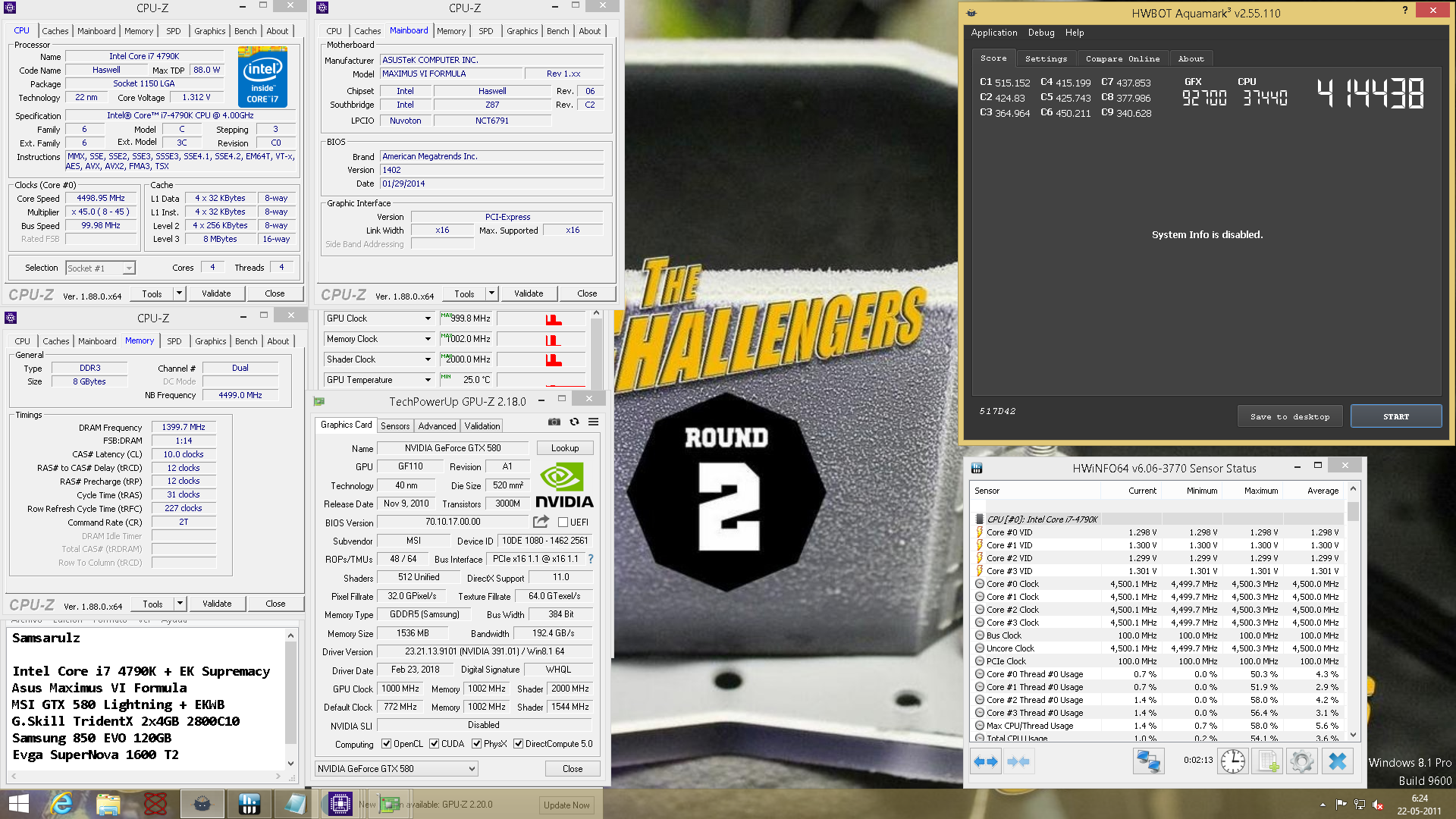Click HWiNFO log file add icon
This screenshot has height=819, width=1456.
pos(1267,761)
